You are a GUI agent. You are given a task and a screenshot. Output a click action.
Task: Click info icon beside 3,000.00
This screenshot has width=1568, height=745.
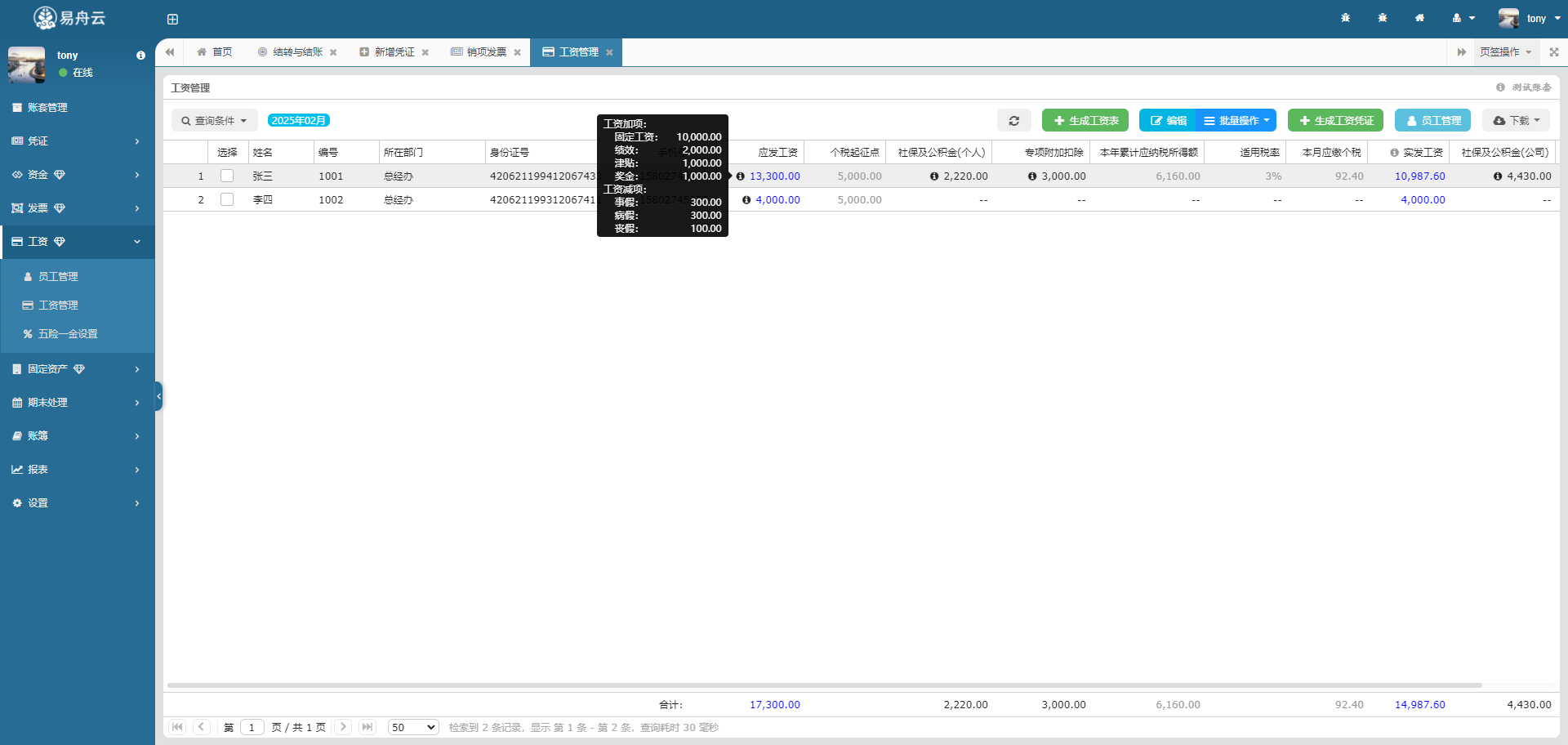coord(1032,176)
